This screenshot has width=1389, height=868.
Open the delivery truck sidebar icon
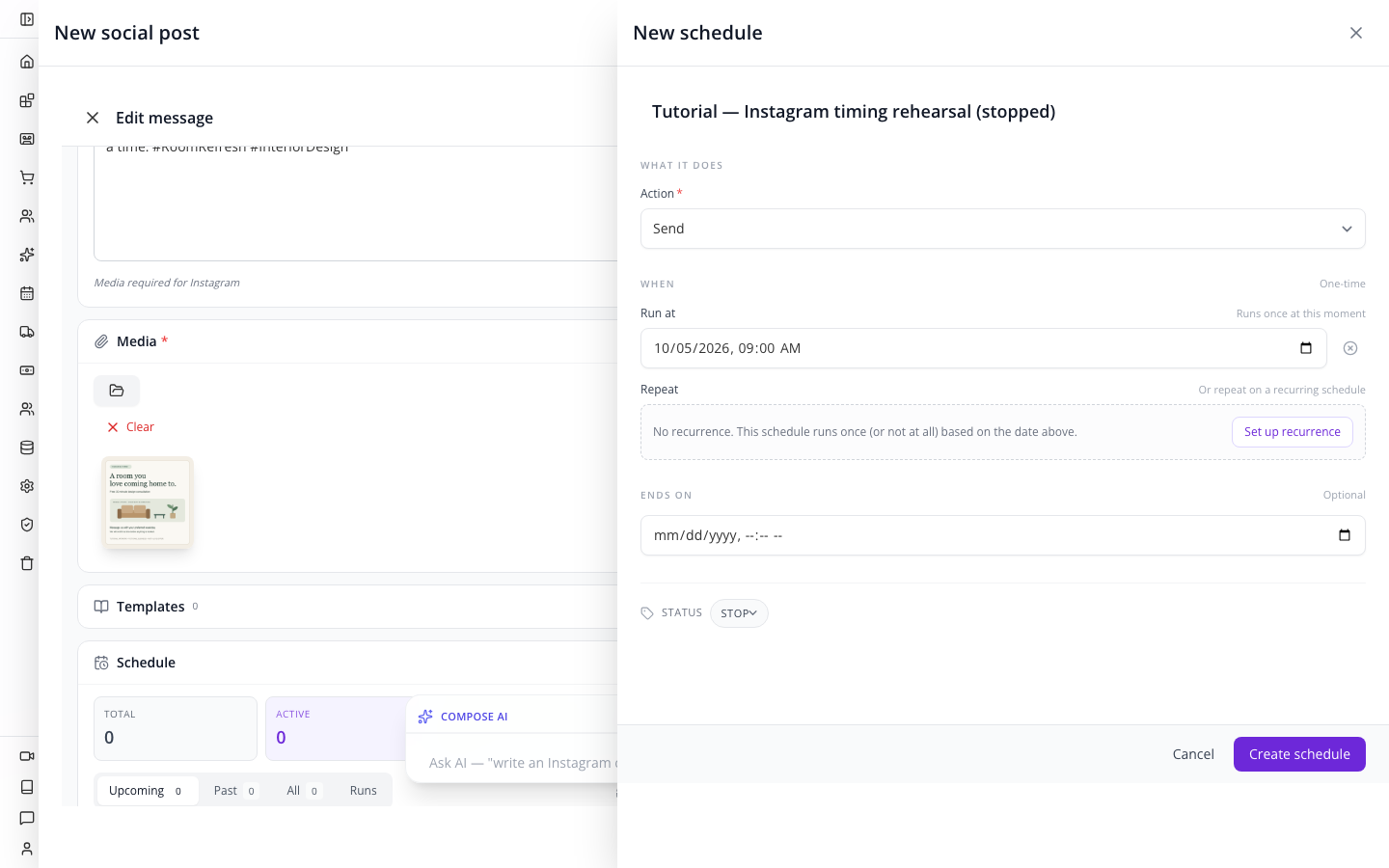click(x=27, y=332)
